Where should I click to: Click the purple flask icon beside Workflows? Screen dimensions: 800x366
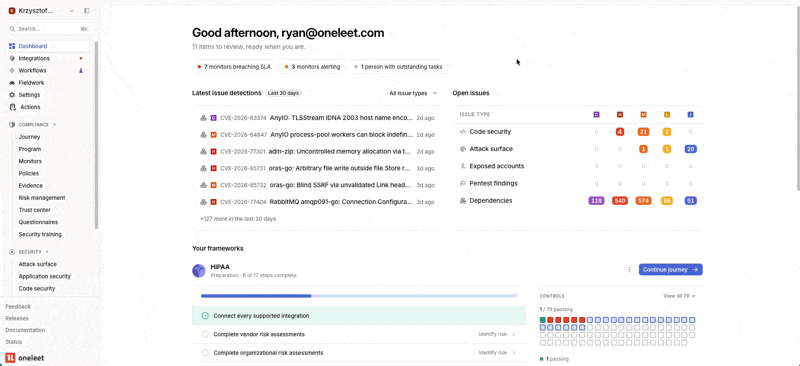pyautogui.click(x=81, y=70)
